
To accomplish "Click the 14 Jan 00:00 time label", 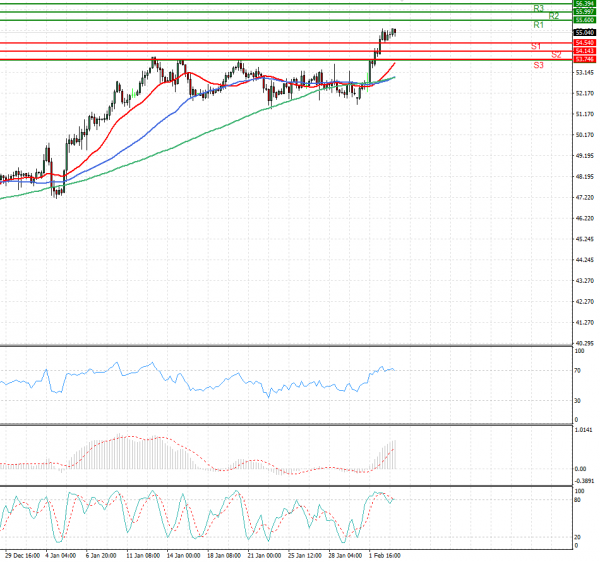I will [183, 555].
